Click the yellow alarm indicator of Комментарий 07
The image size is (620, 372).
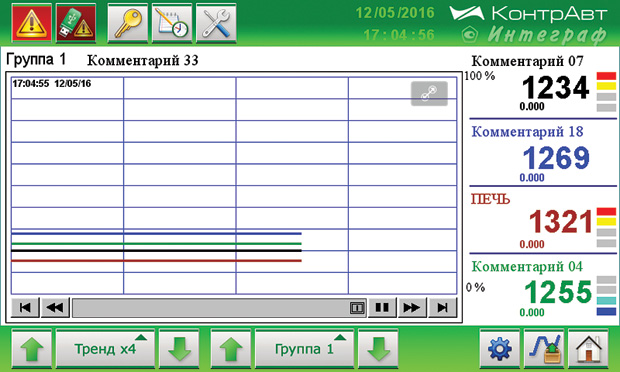point(606,86)
